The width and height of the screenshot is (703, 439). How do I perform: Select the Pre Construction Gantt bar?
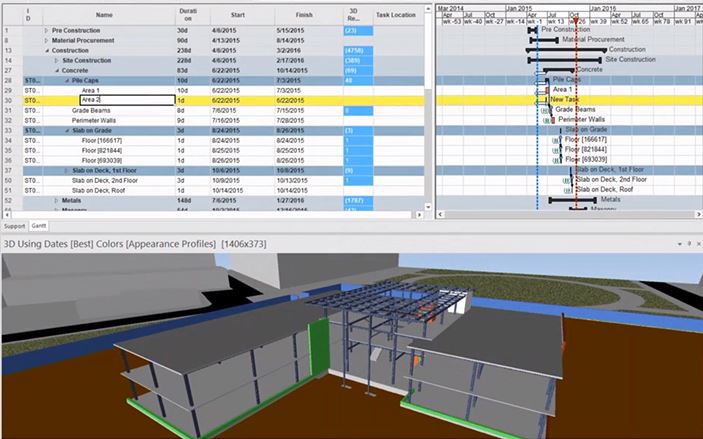pos(533,30)
